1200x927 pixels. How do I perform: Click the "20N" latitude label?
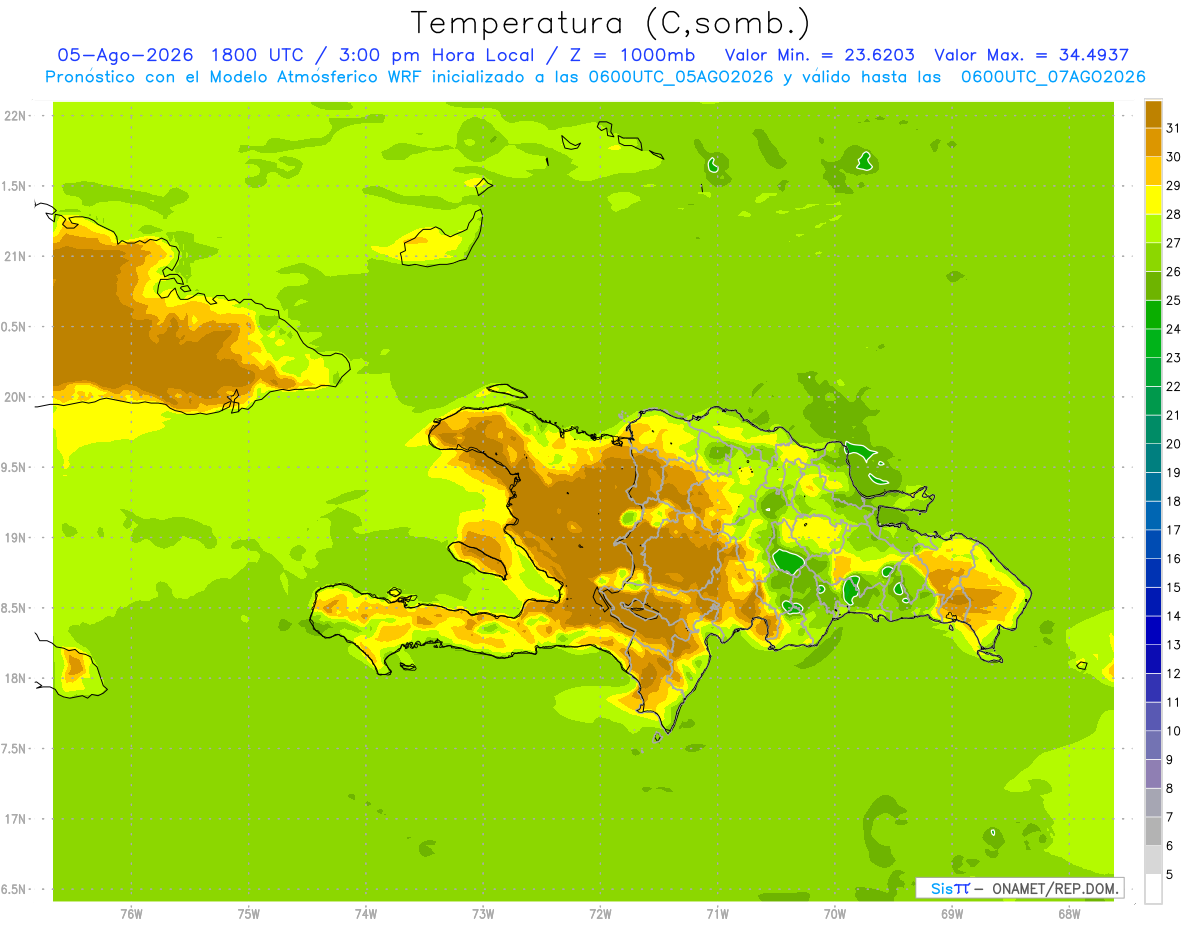[x=15, y=397]
